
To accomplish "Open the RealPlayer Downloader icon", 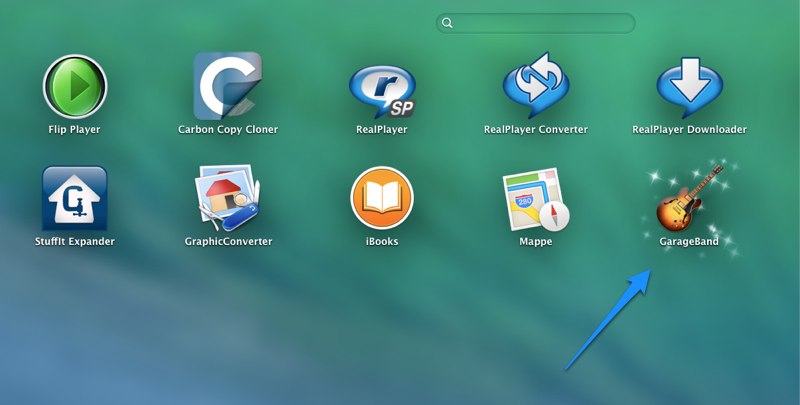I will pos(689,88).
